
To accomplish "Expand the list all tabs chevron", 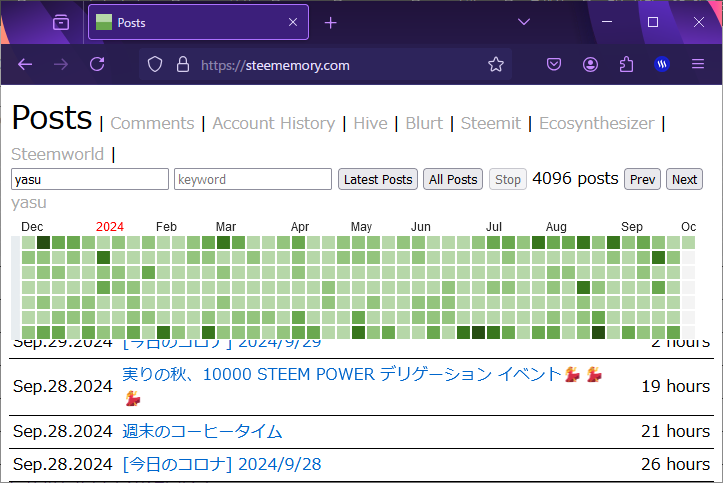I will (524, 22).
